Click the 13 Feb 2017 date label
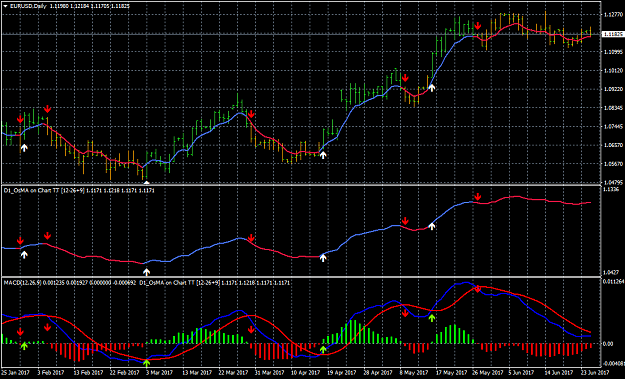Viewport: 625px width, 379px height. (x=88, y=373)
